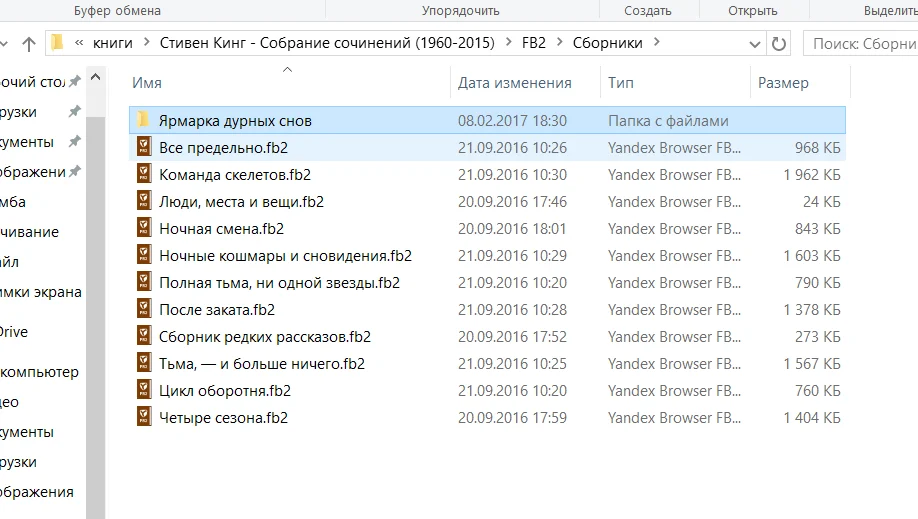Expand chevron after книги breadcrumb
The image size is (918, 519).
[x=146, y=43]
